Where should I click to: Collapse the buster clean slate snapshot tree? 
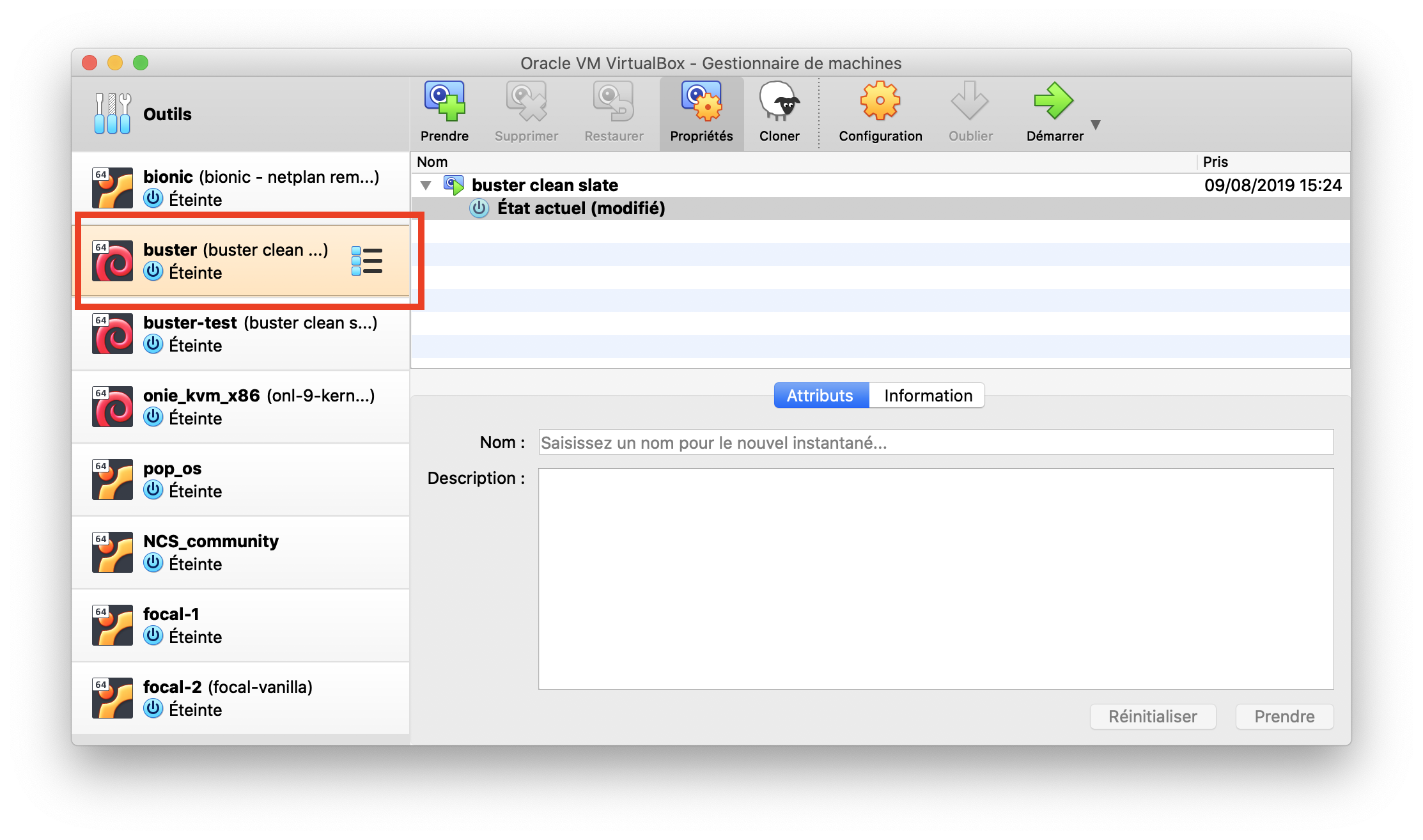click(426, 185)
